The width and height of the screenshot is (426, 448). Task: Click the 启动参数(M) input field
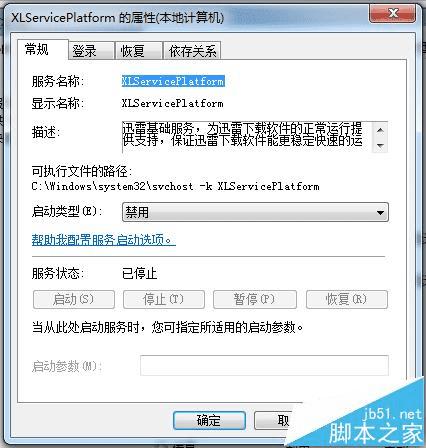click(x=264, y=365)
